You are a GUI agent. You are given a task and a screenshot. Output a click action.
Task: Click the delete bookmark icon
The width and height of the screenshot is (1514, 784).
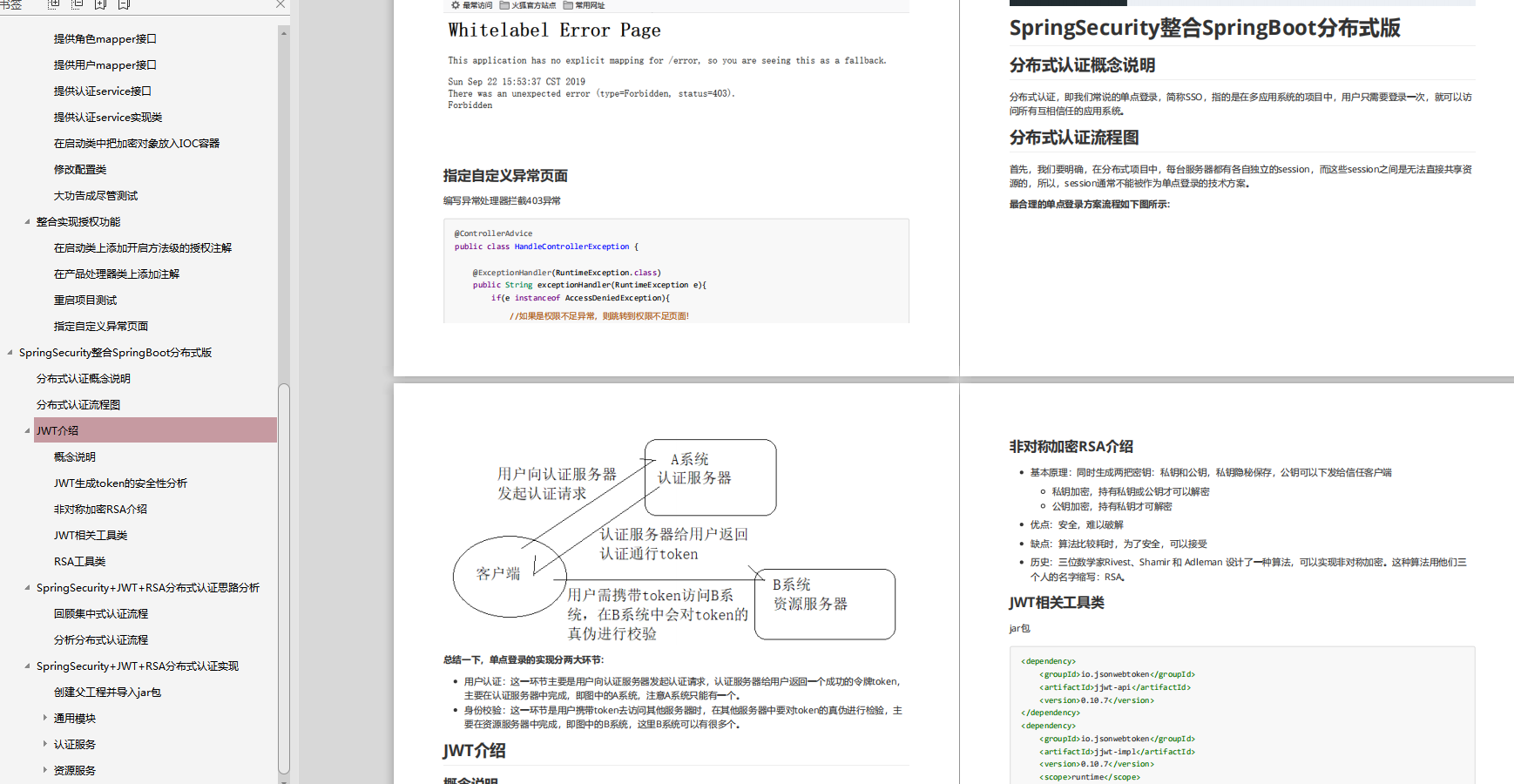point(124,4)
